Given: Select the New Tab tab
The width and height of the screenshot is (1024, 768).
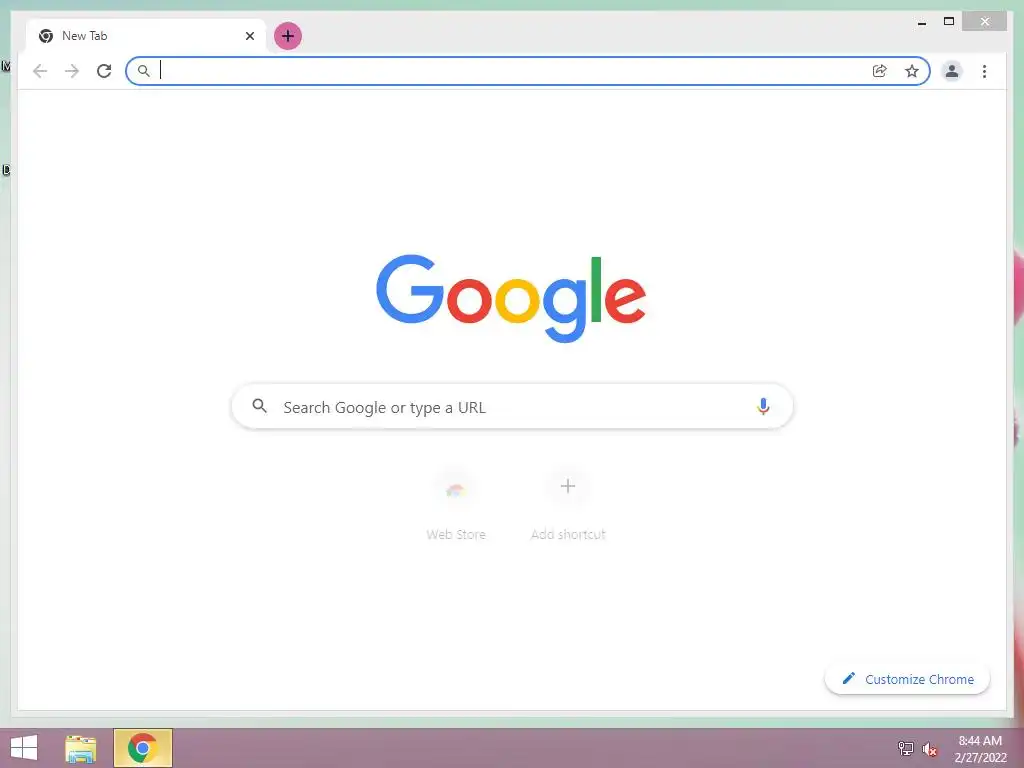Looking at the screenshot, I should (x=146, y=36).
